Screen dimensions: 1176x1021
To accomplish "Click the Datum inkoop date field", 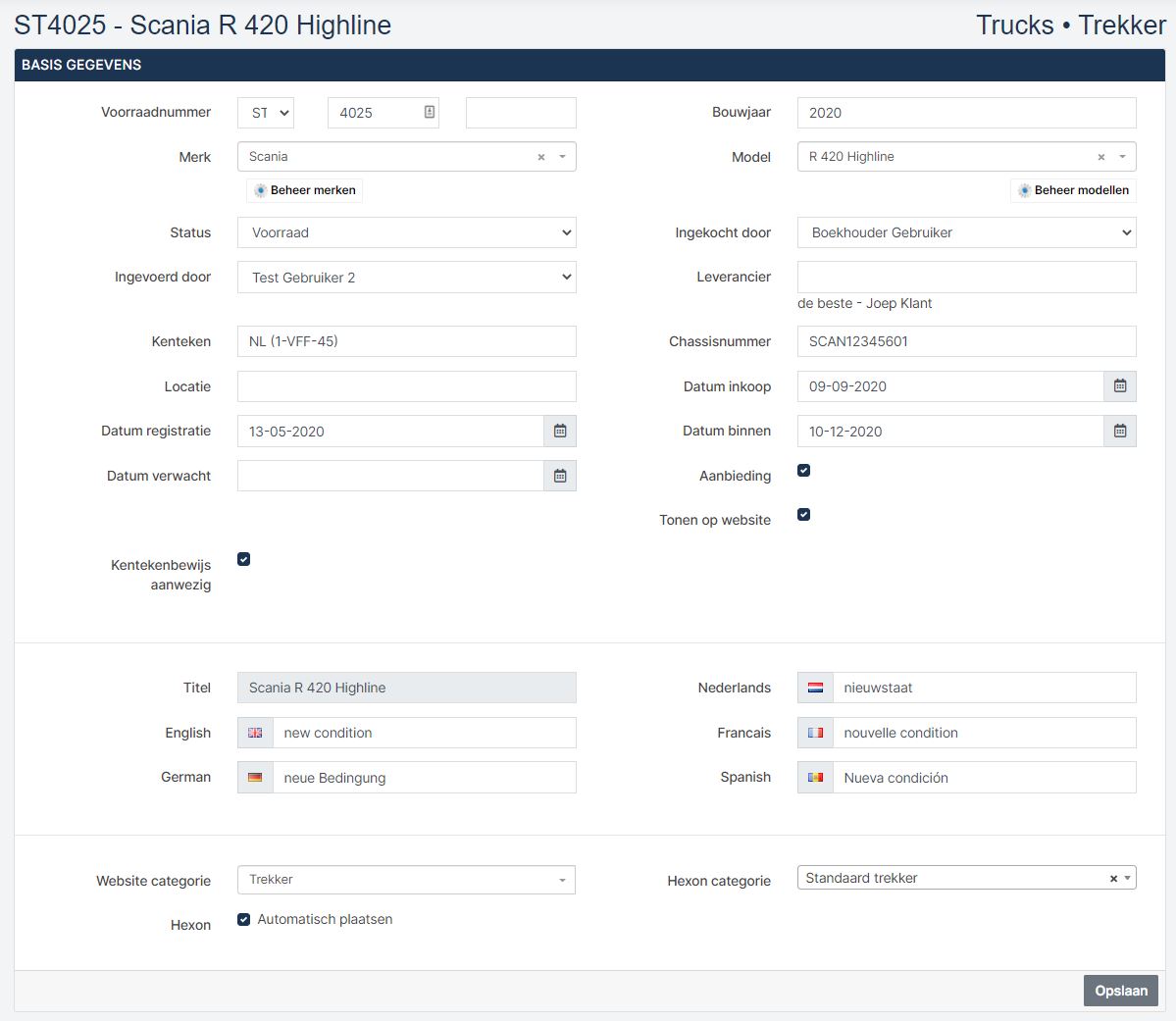I will [951, 386].
